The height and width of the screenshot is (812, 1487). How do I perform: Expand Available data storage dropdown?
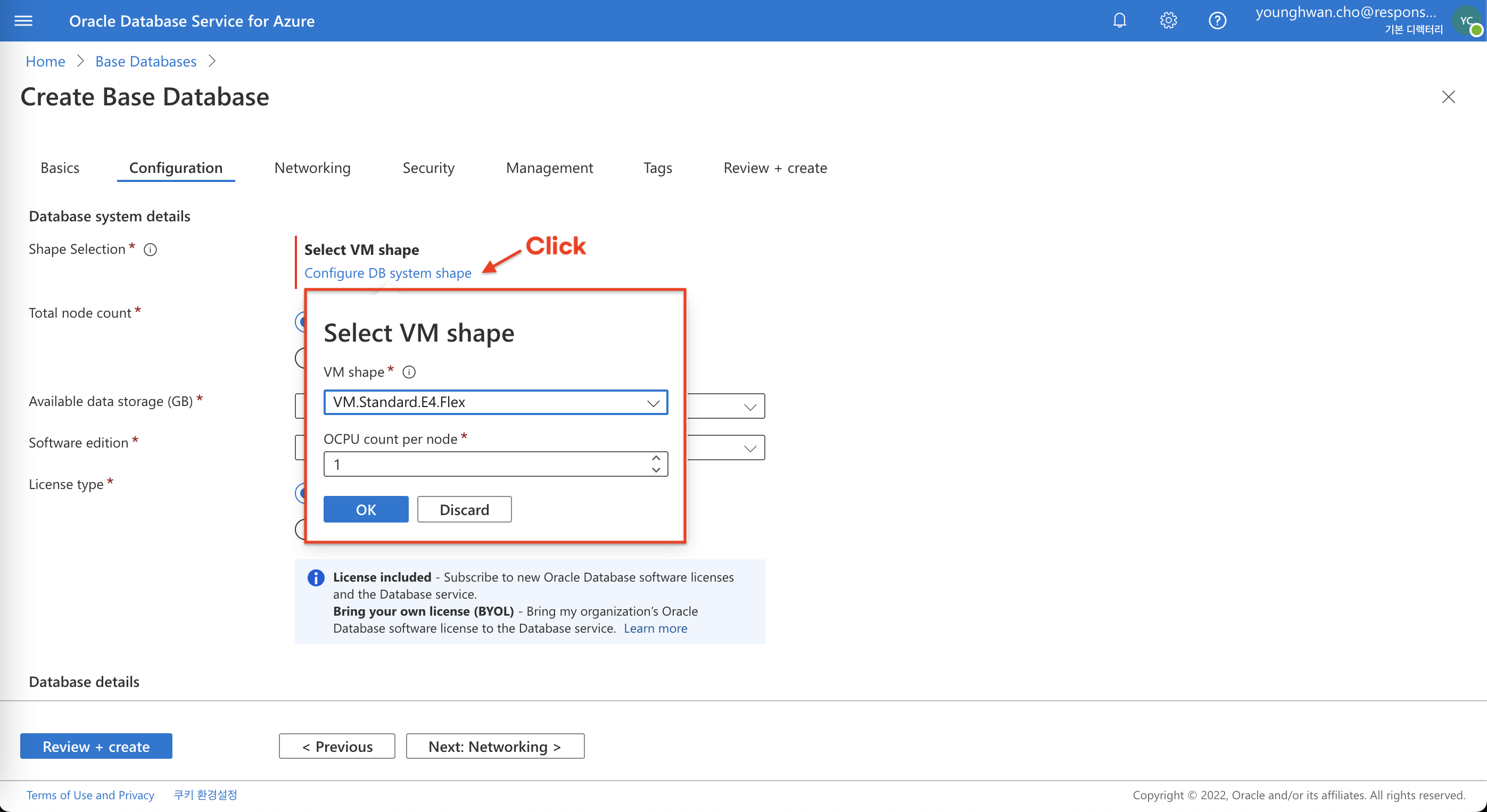pyautogui.click(x=750, y=407)
